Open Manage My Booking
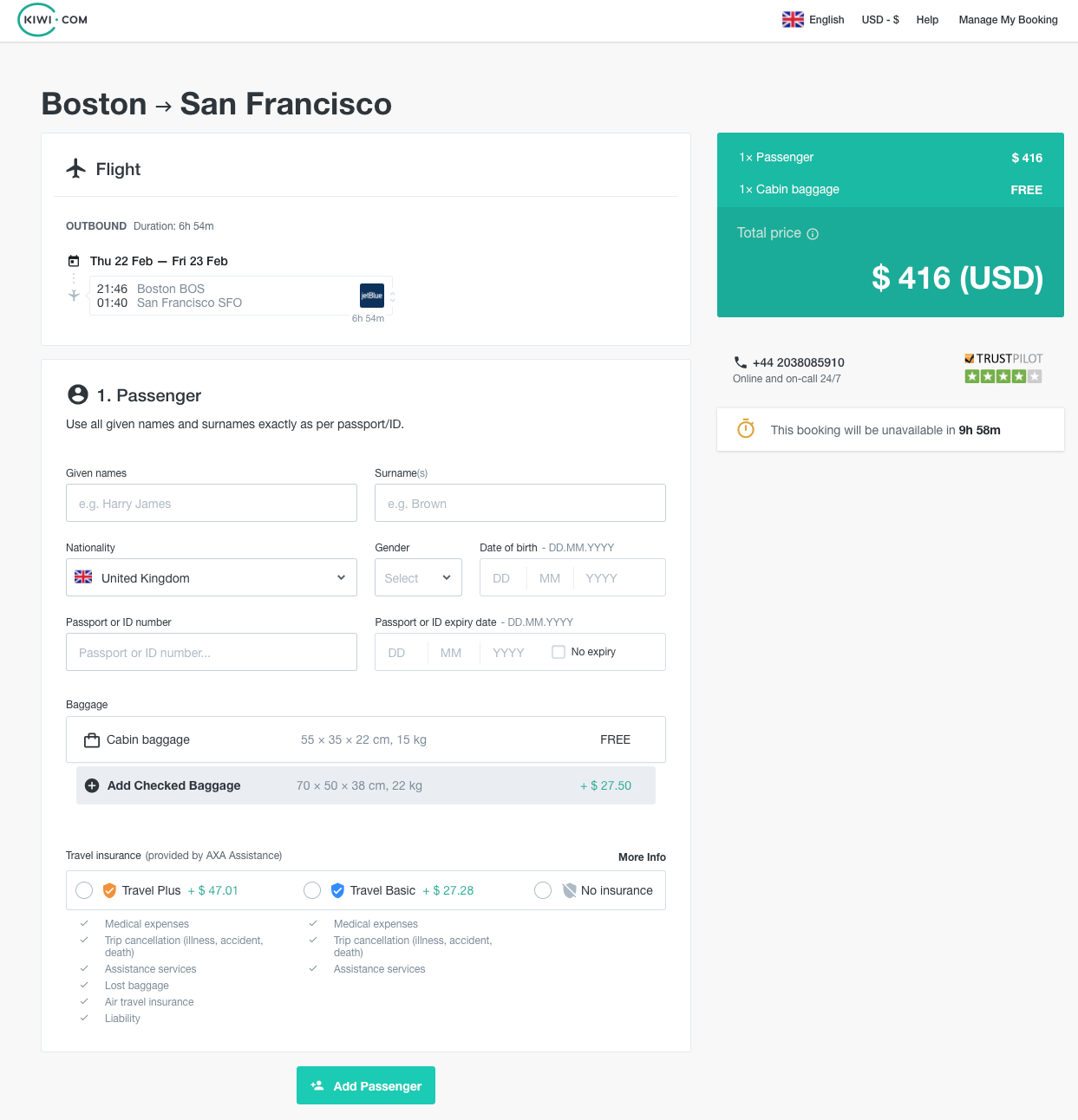This screenshot has width=1078, height=1120. coord(1008,20)
